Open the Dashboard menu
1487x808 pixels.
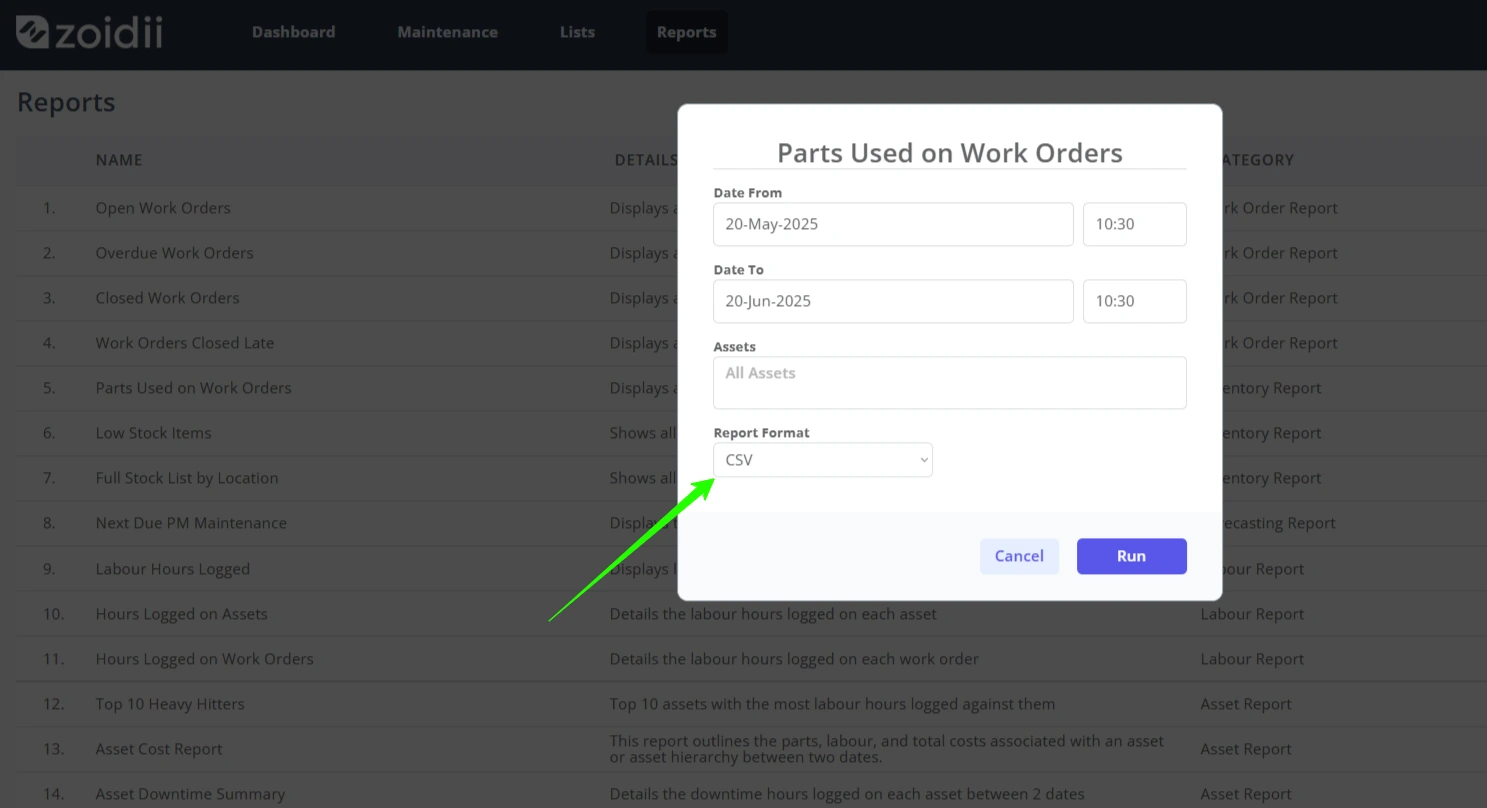tap(293, 32)
